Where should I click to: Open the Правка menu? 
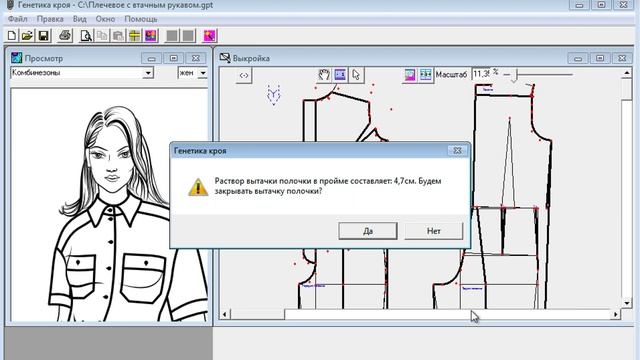[x=50, y=19]
